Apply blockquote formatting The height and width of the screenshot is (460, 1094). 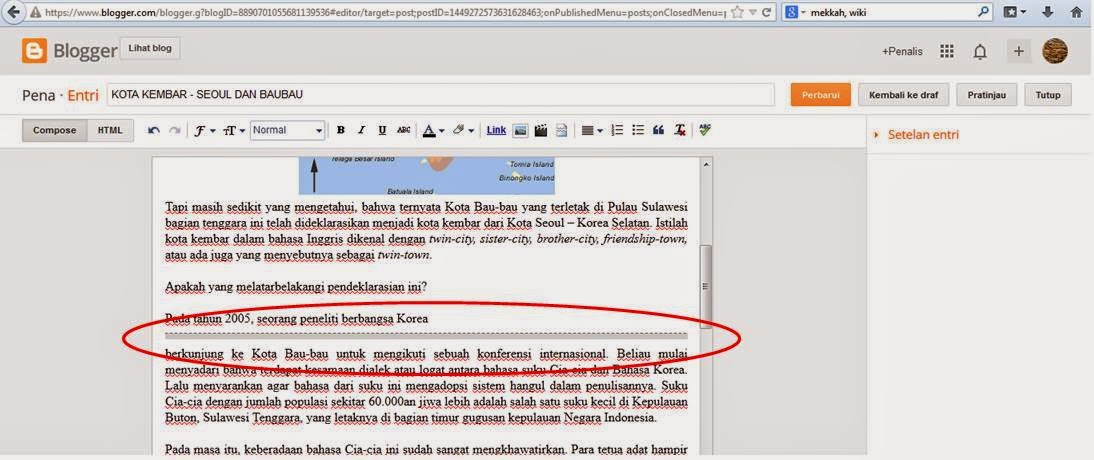click(658, 131)
